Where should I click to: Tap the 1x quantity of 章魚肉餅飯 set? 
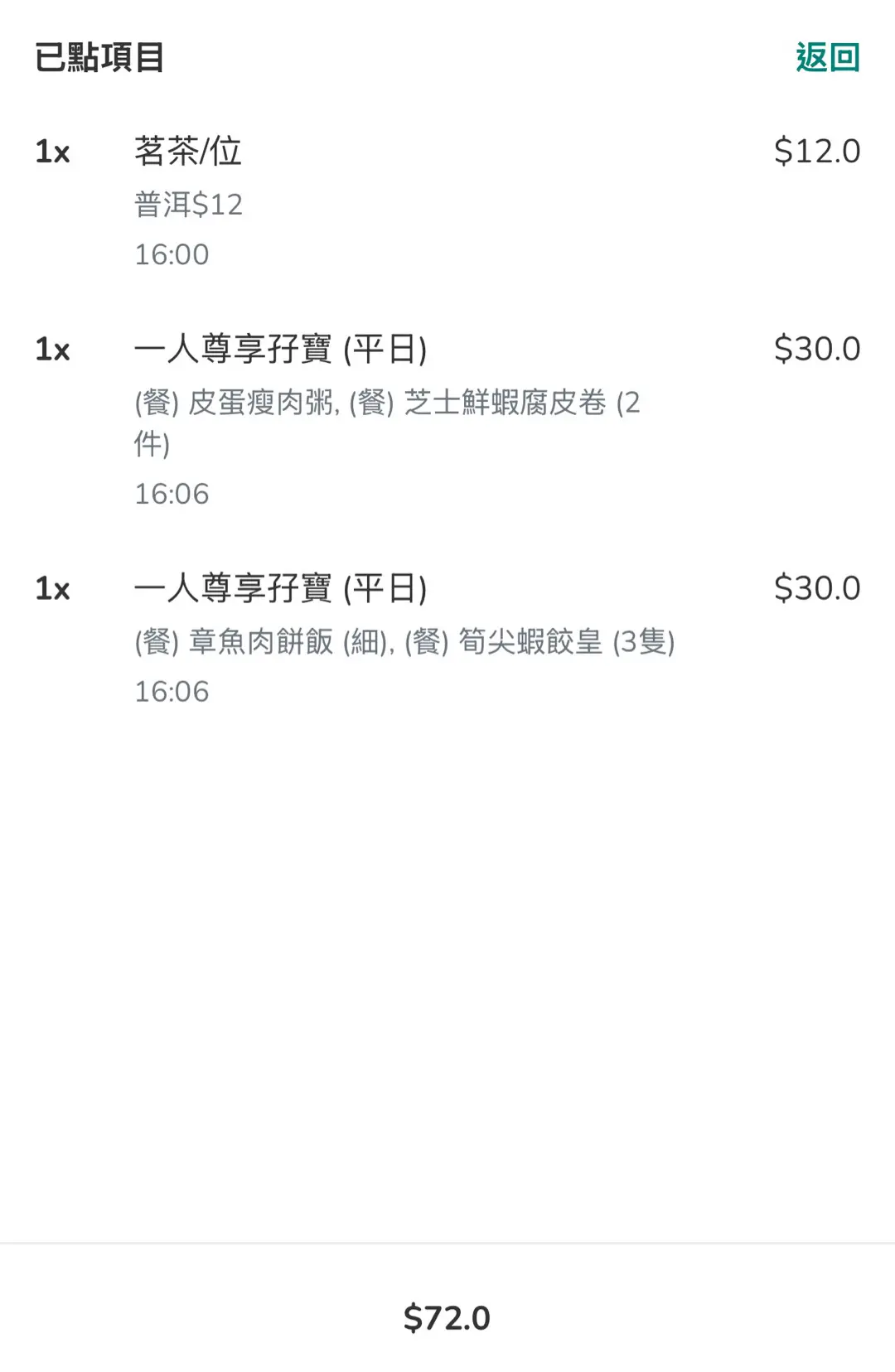pos(52,589)
